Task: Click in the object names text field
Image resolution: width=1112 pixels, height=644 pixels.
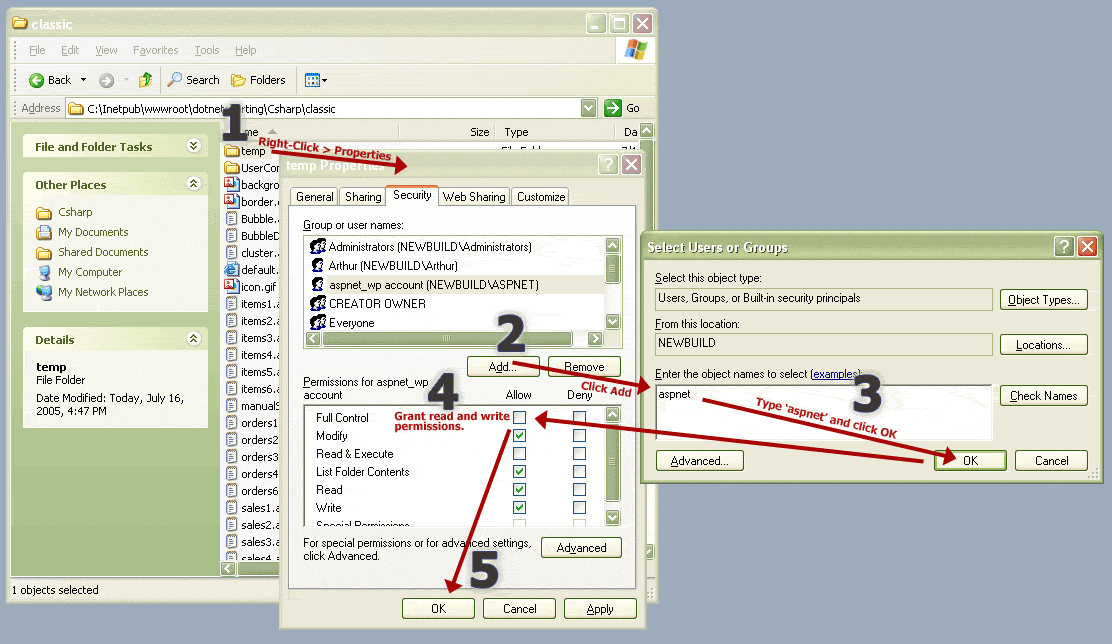Action: coord(823,412)
